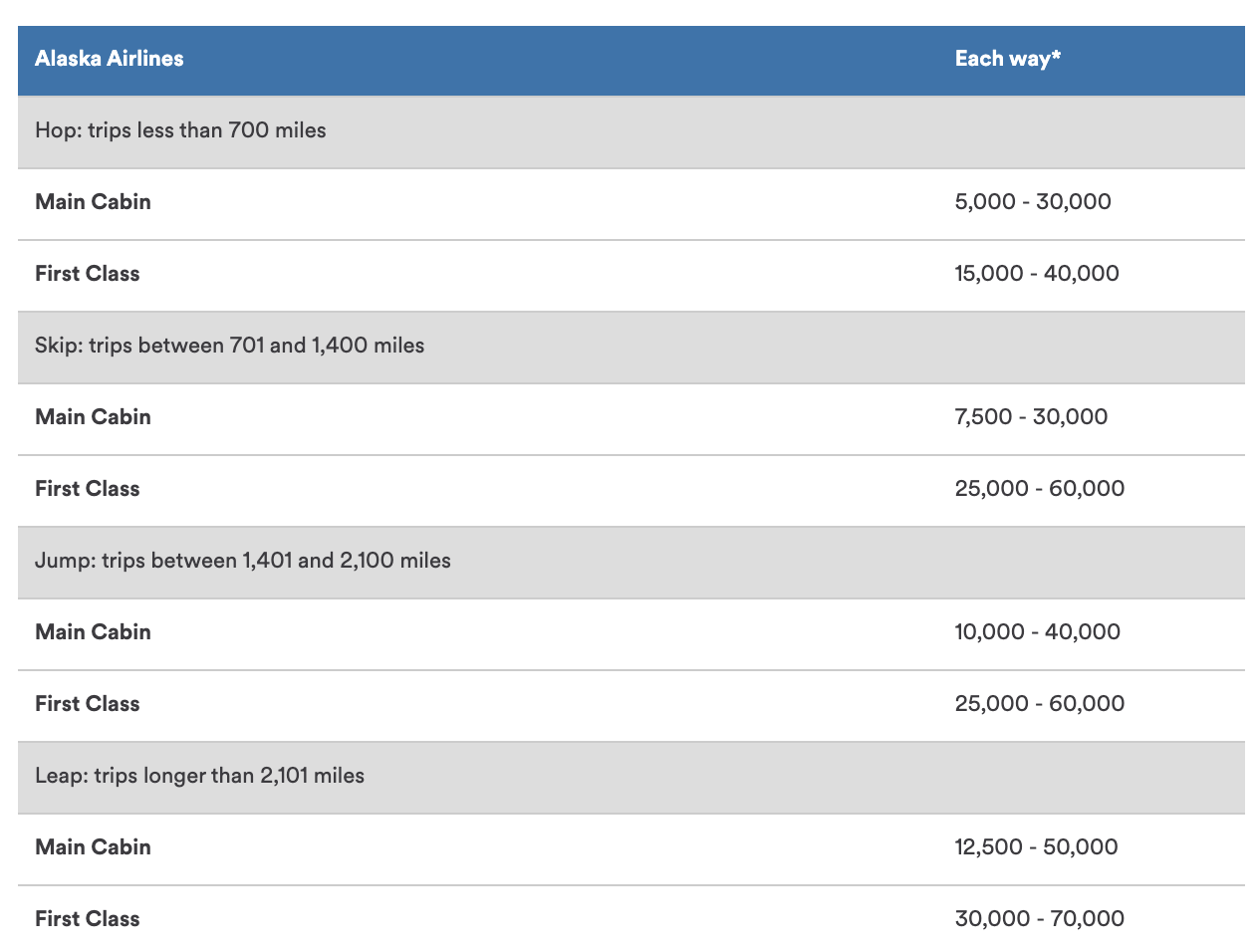Click the 15,000 - 40,000 miles value
Screen dimensions: 1259x952
click(1036, 274)
